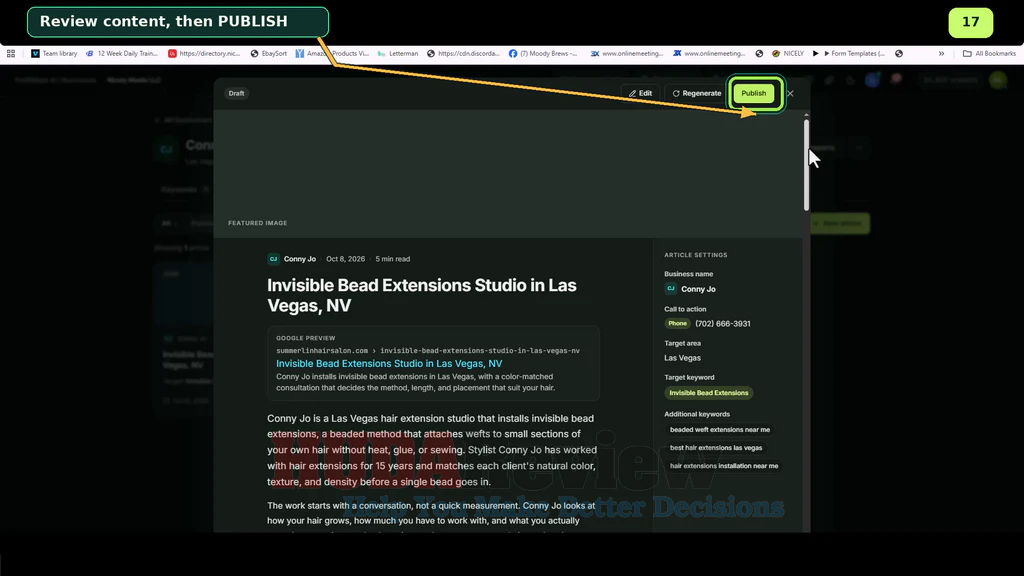Select the best hair extensions las vegas keyword
Screen dimensions: 1024x576
point(716,448)
